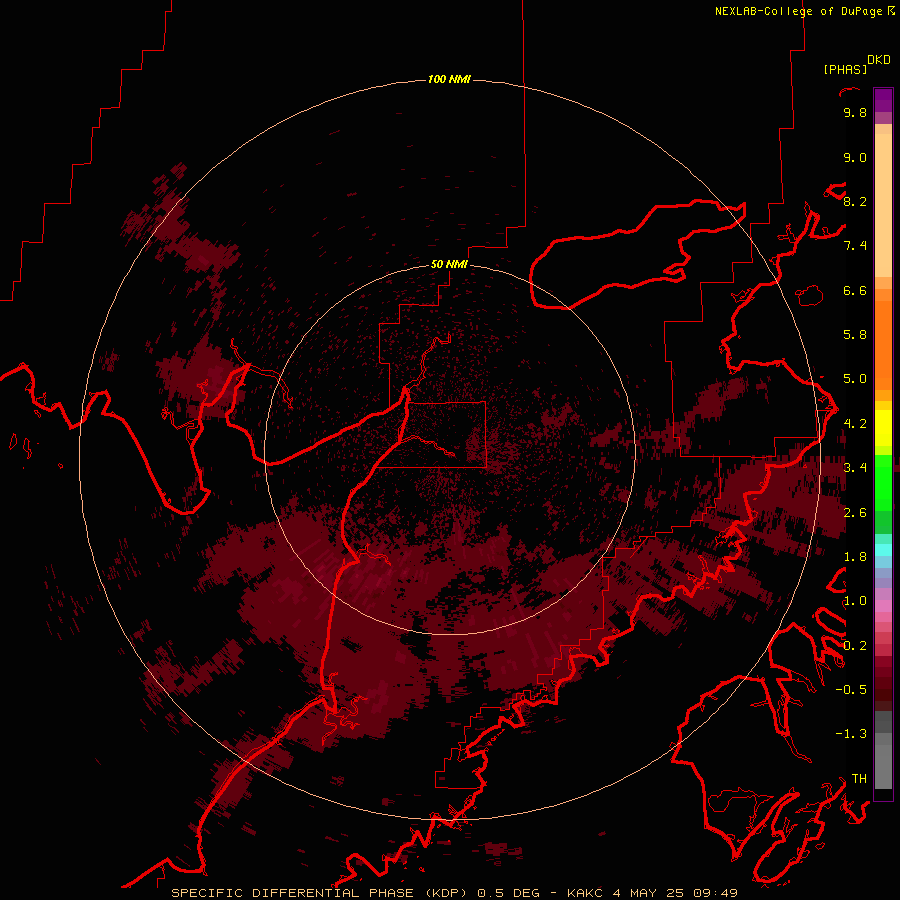Screen dimensions: 900x900
Task: Click the 9.8 value on the color scale
Action: click(855, 112)
